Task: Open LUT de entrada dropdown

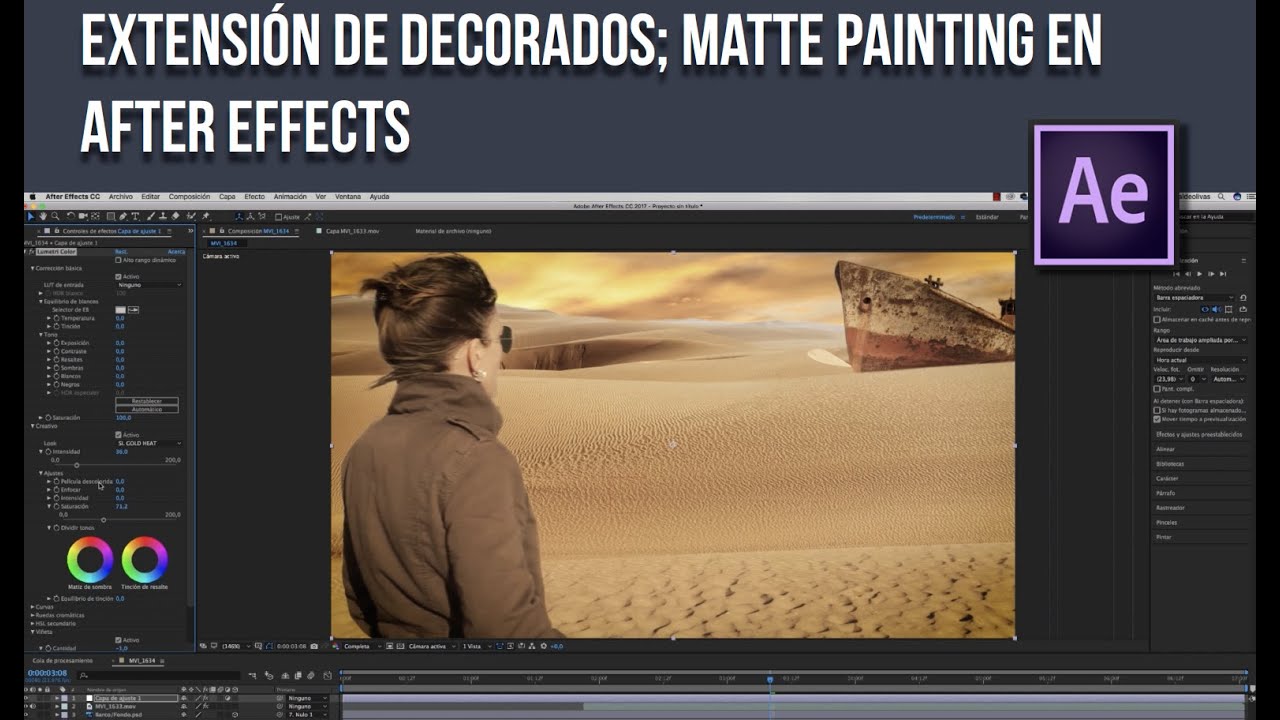Action: point(150,285)
